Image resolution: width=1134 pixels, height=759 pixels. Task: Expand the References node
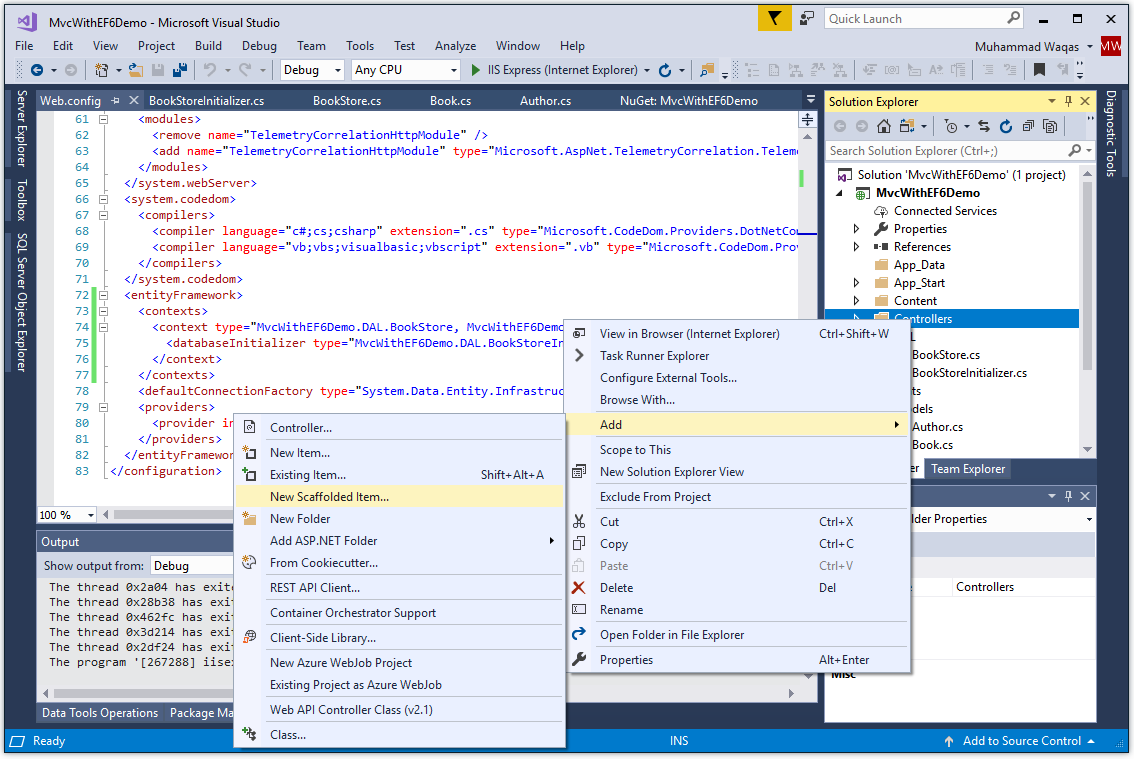tap(856, 247)
